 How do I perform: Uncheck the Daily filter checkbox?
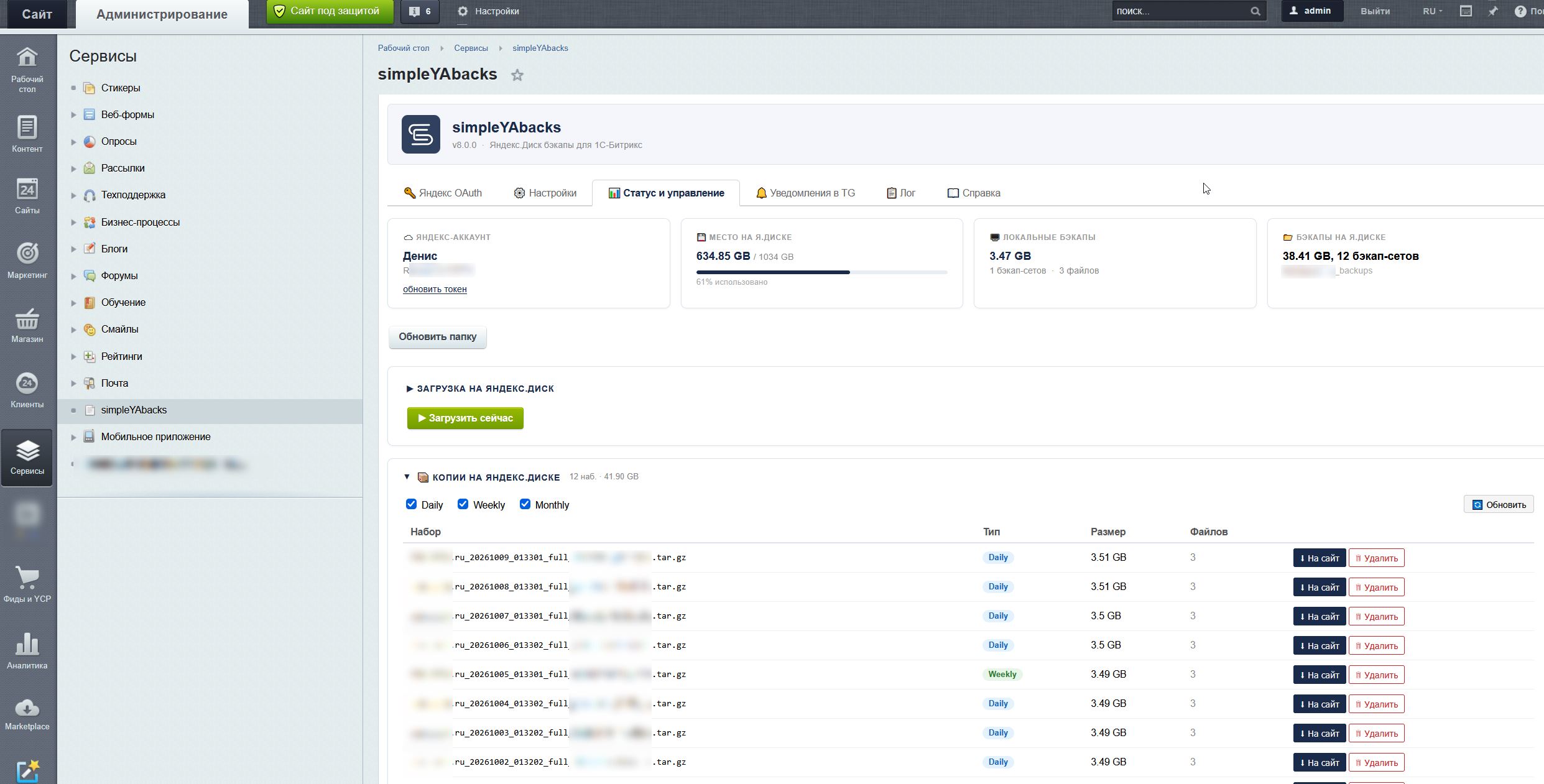pos(411,504)
